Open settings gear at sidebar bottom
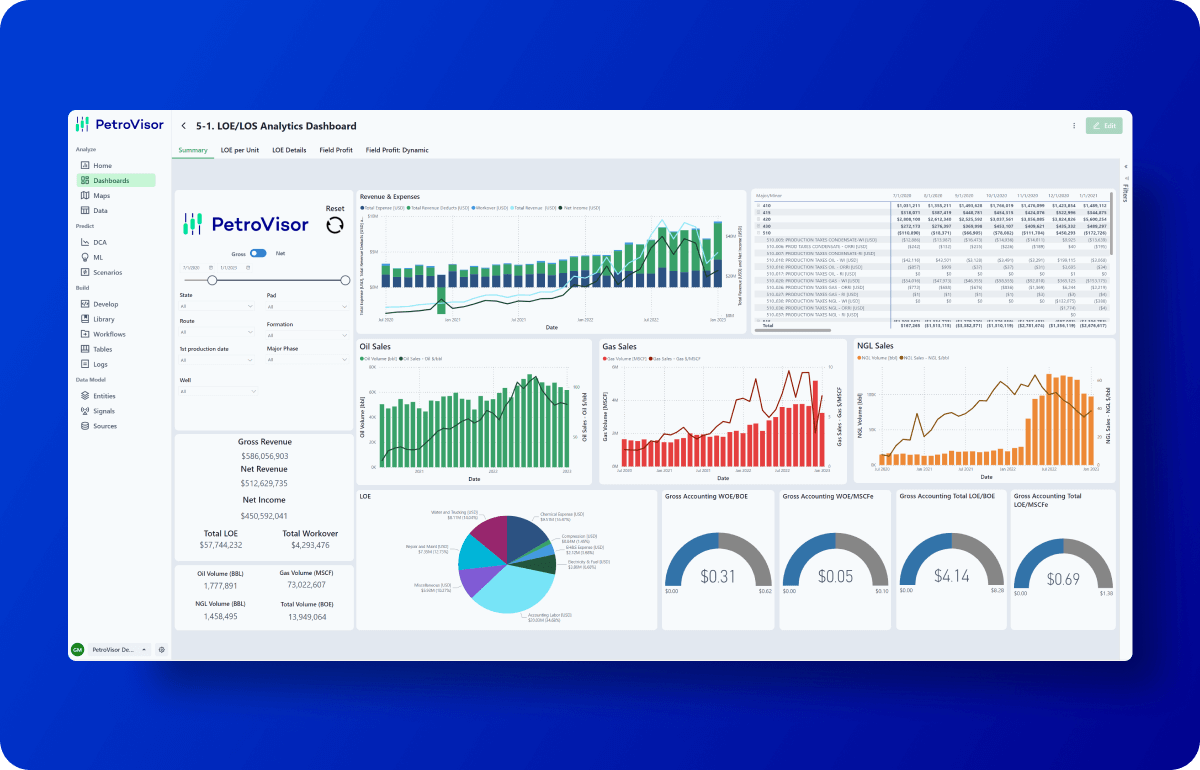Screen dimensions: 1200x770 coord(161,649)
